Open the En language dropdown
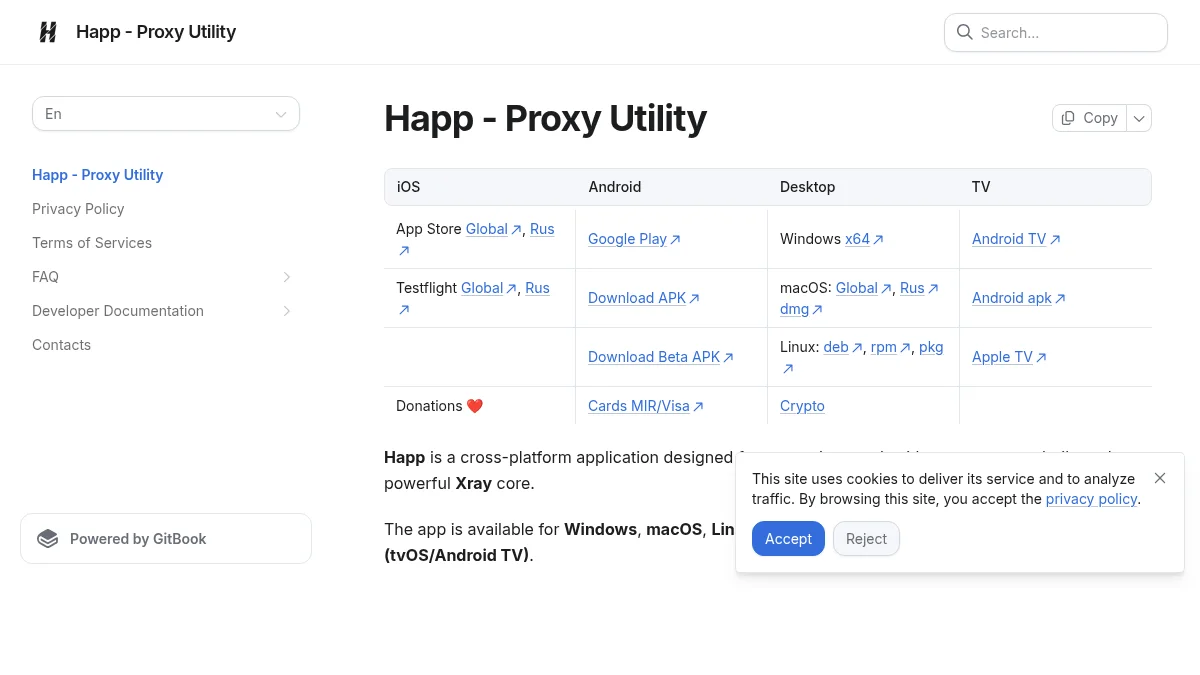1200x675 pixels. (166, 114)
